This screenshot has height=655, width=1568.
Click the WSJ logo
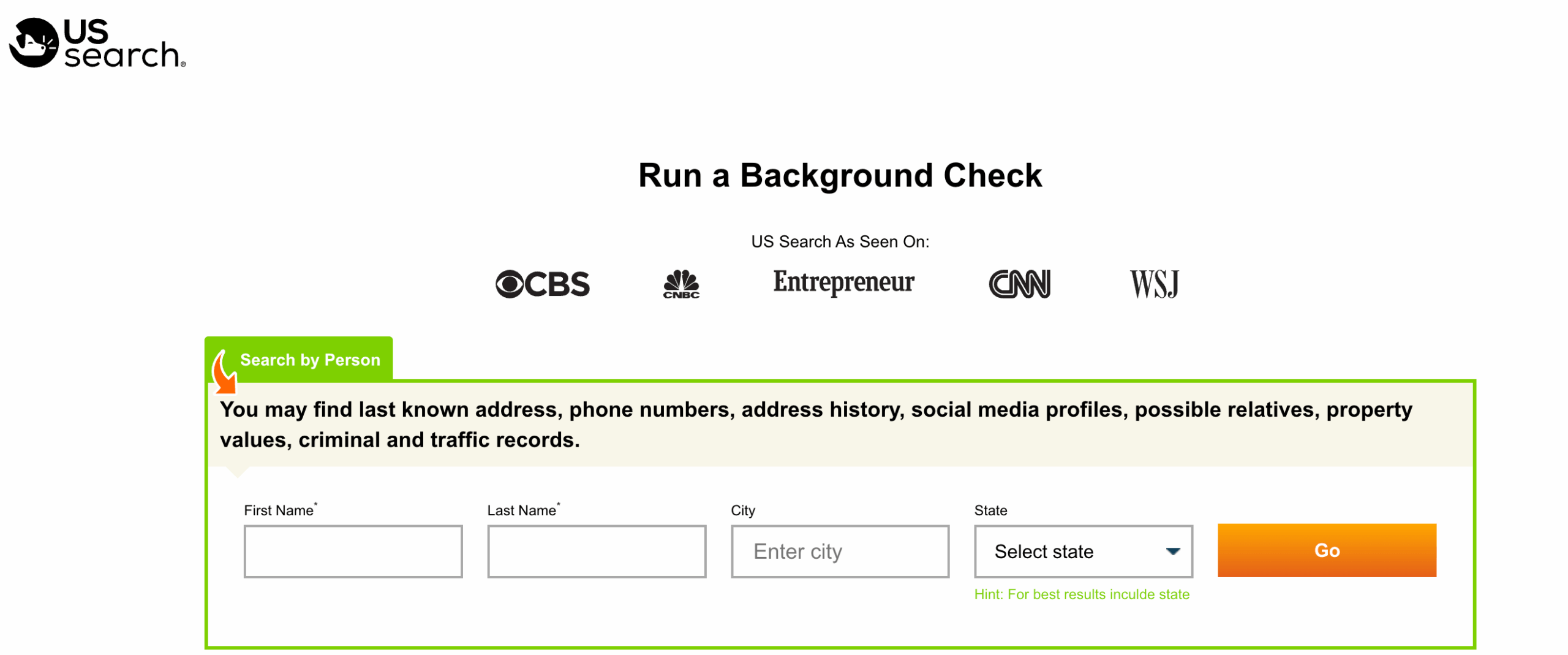pos(1153,284)
